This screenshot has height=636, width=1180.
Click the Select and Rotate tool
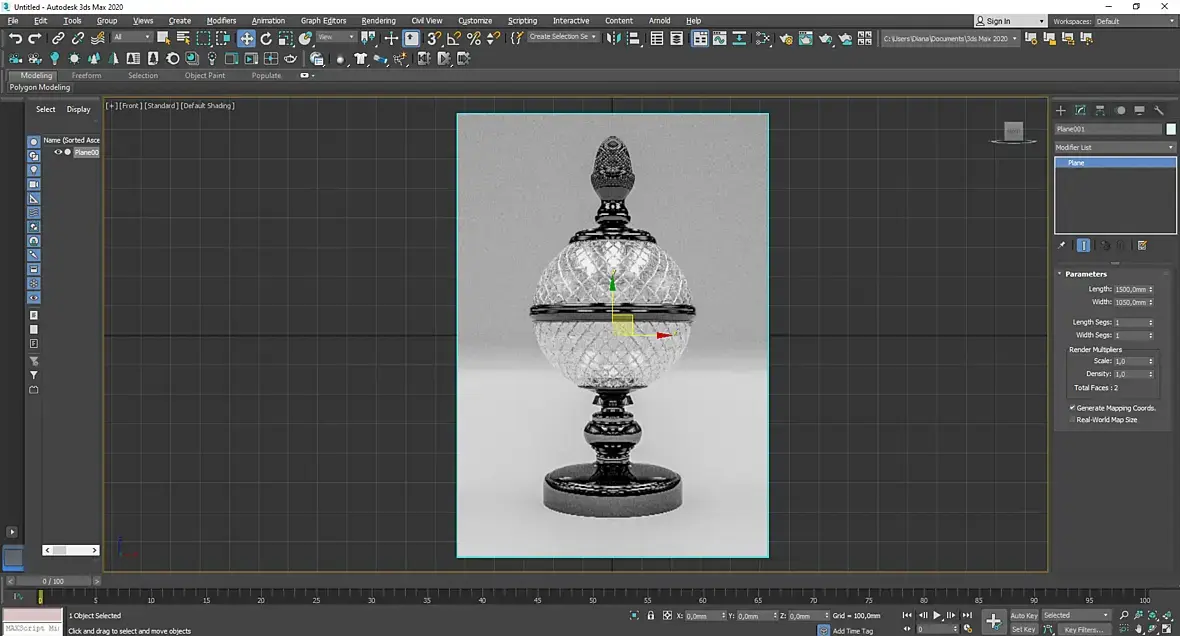tap(266, 38)
